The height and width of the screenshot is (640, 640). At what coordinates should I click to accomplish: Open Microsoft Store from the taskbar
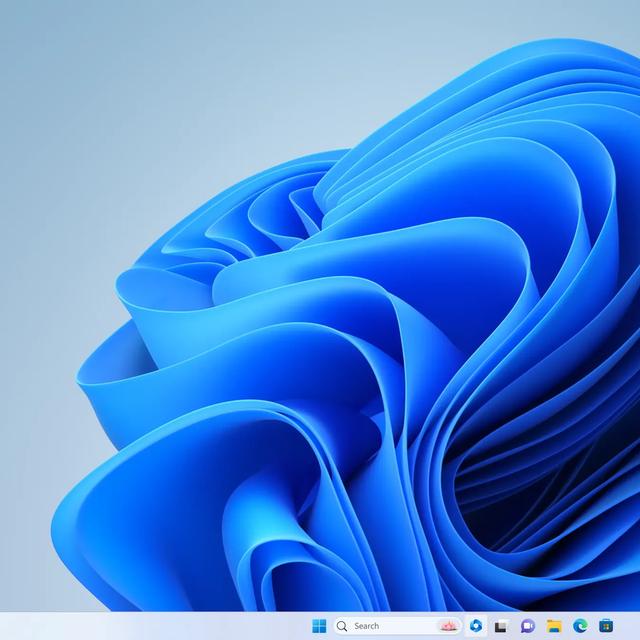click(606, 626)
